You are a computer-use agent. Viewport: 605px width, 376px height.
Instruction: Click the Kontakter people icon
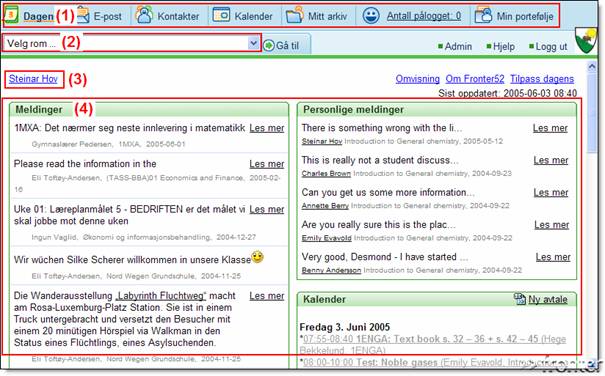coord(144,15)
